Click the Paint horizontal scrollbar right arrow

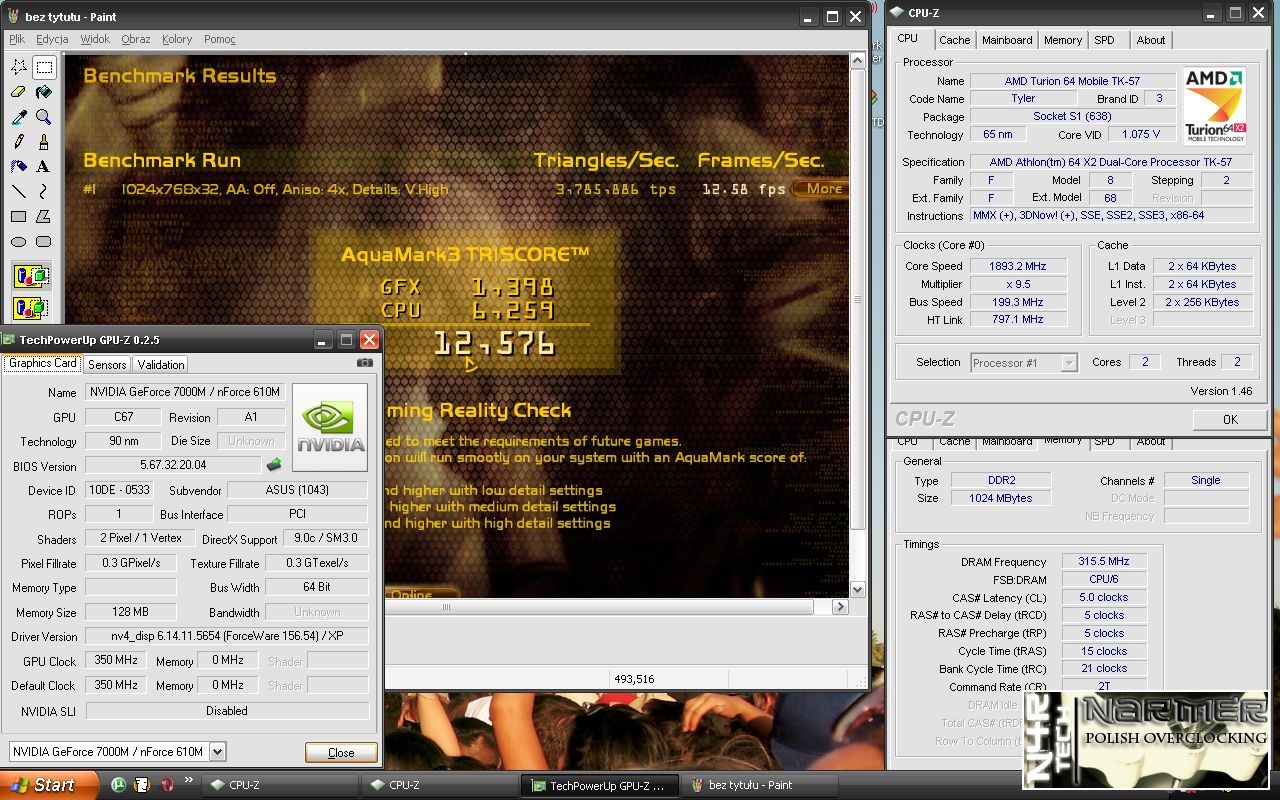coord(839,607)
